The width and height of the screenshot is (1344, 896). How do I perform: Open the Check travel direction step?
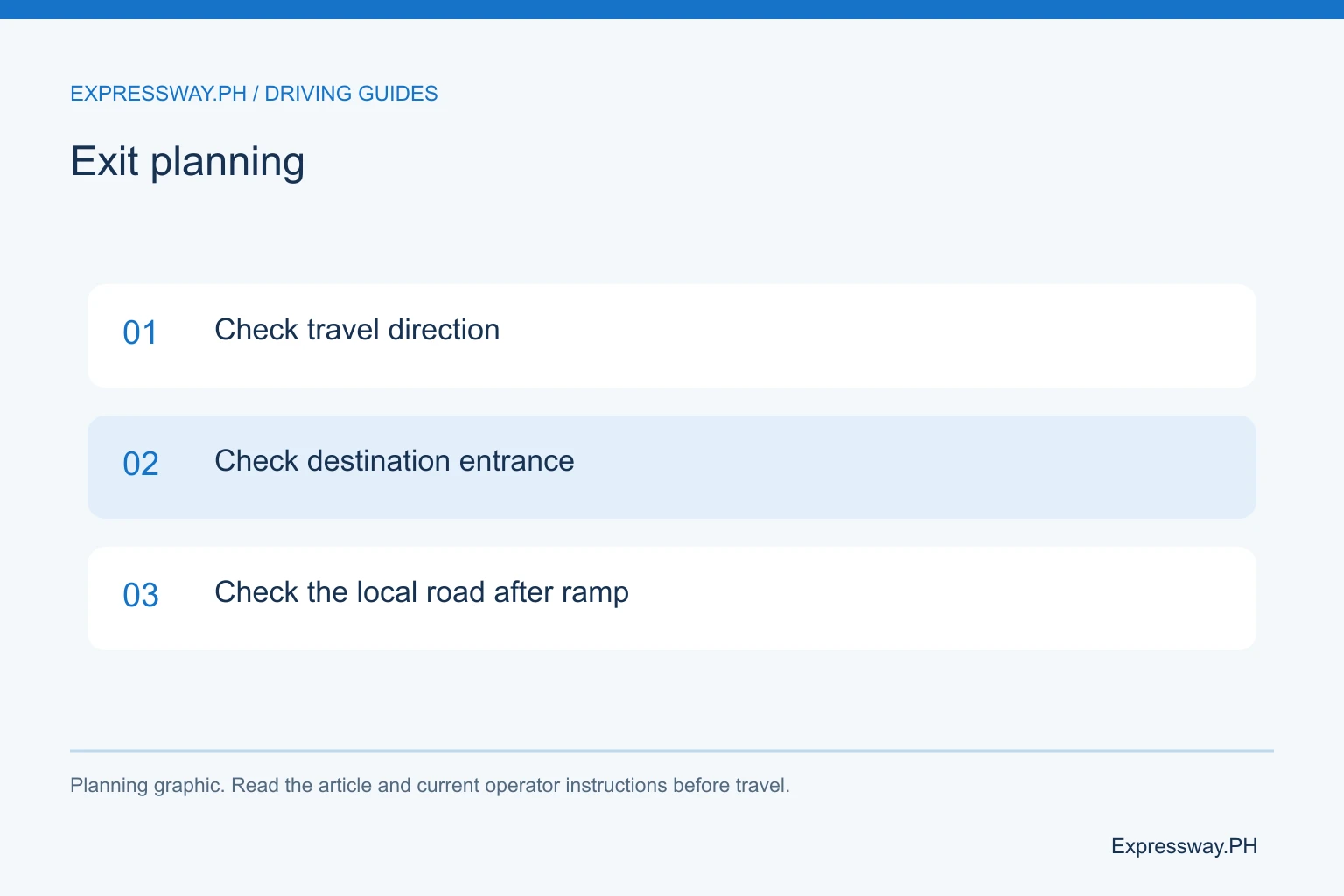[357, 330]
